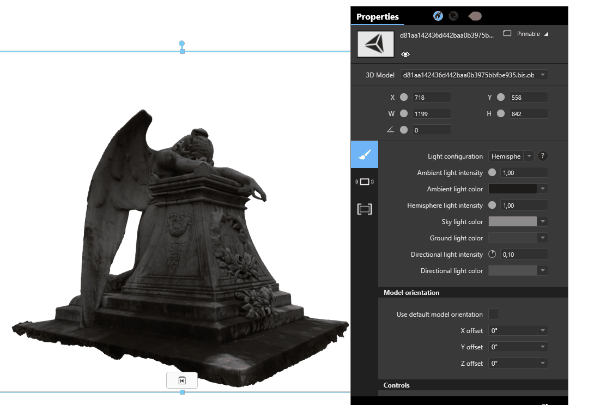The width and height of the screenshot is (600, 405).
Task: Expand the Sky light color dropdown arrow
Action: click(543, 221)
